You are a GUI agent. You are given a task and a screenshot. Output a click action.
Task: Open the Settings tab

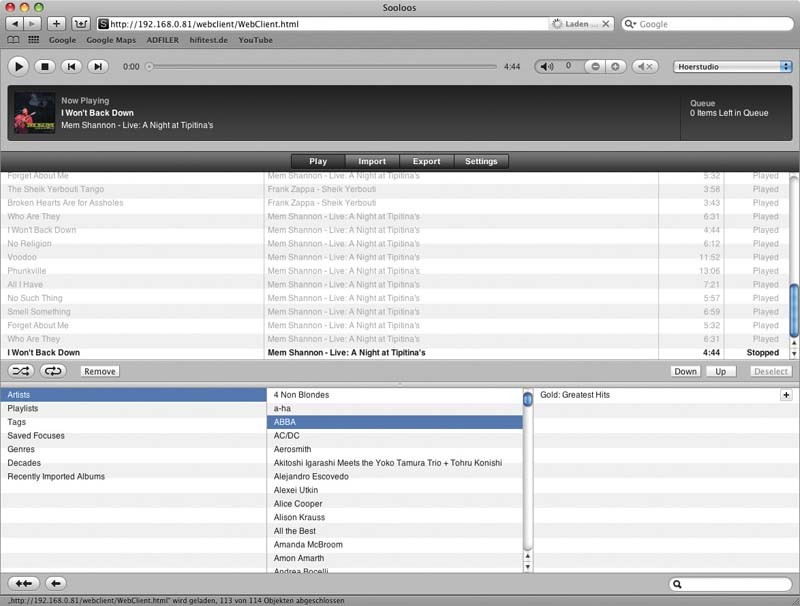pyautogui.click(x=481, y=161)
